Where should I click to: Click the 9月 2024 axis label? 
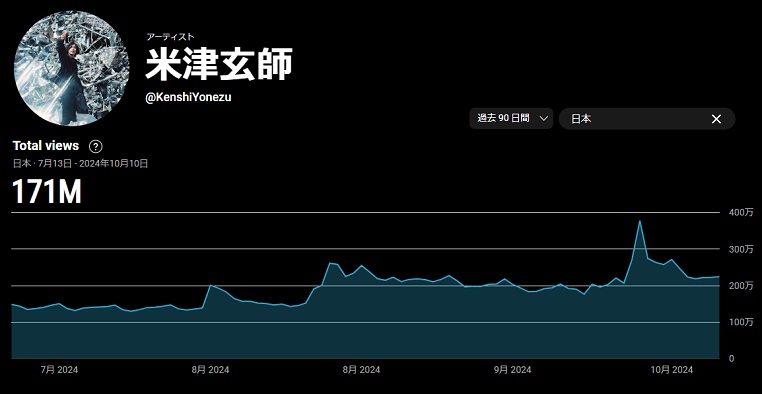[x=513, y=370]
